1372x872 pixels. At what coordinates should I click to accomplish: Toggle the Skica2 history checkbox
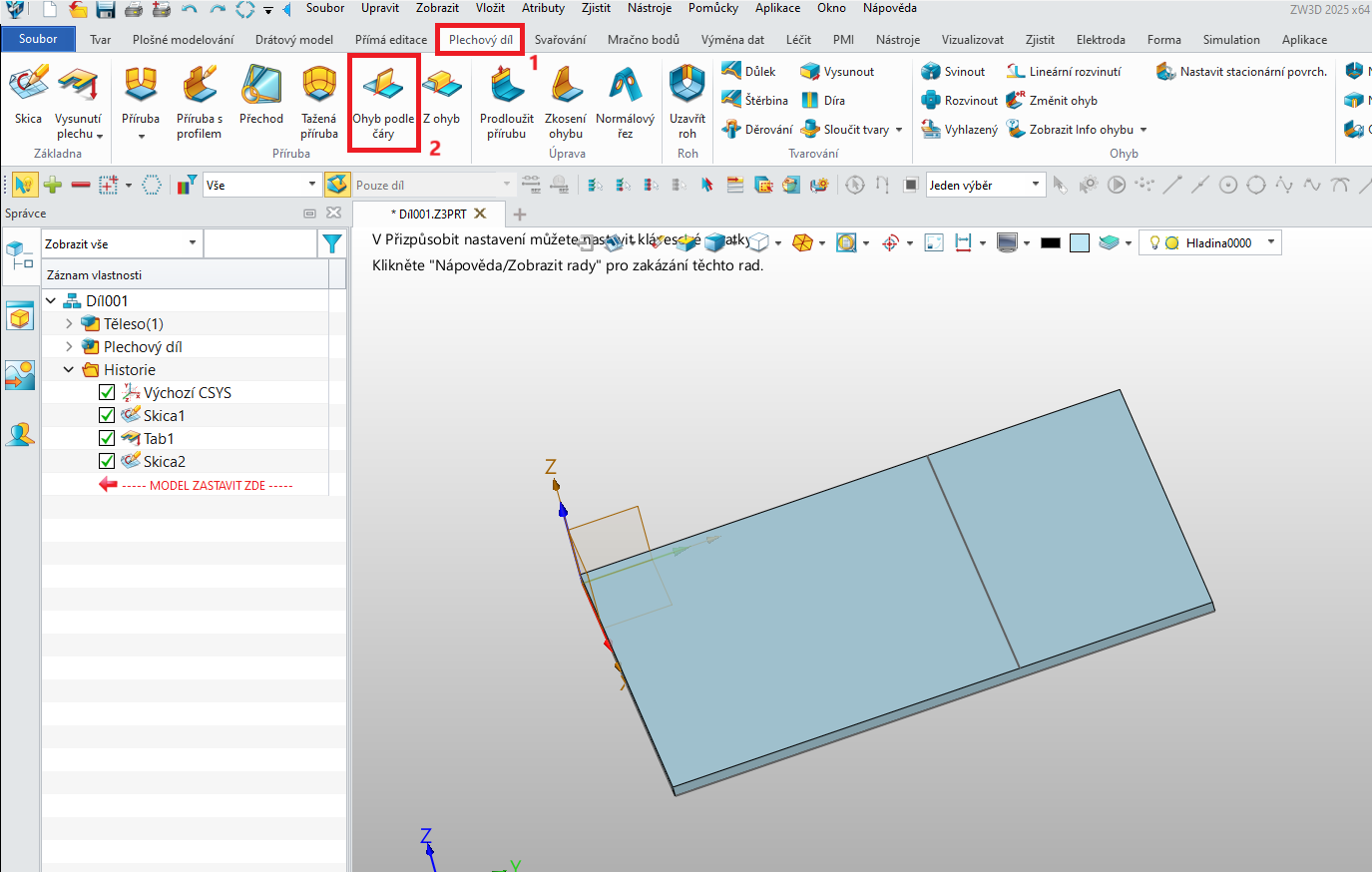(107, 461)
